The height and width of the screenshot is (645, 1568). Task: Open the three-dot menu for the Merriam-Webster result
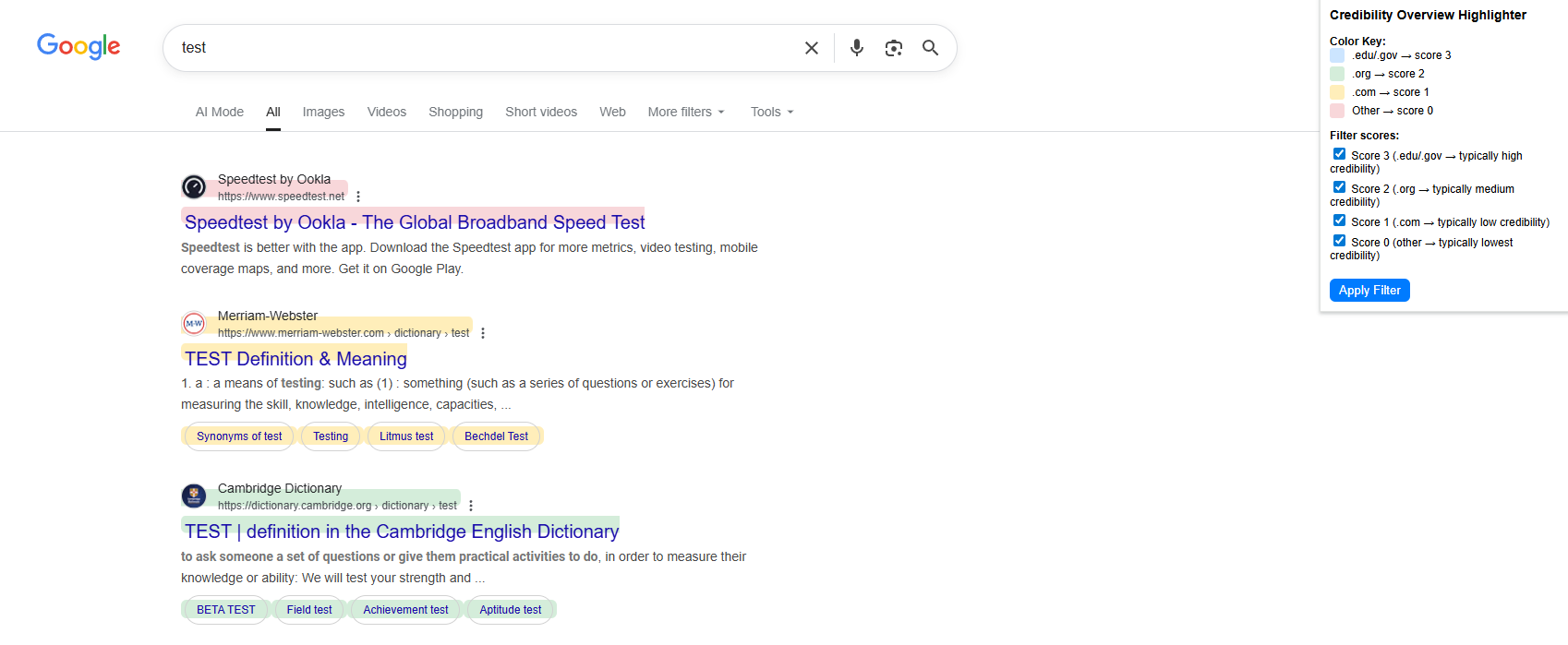[483, 333]
